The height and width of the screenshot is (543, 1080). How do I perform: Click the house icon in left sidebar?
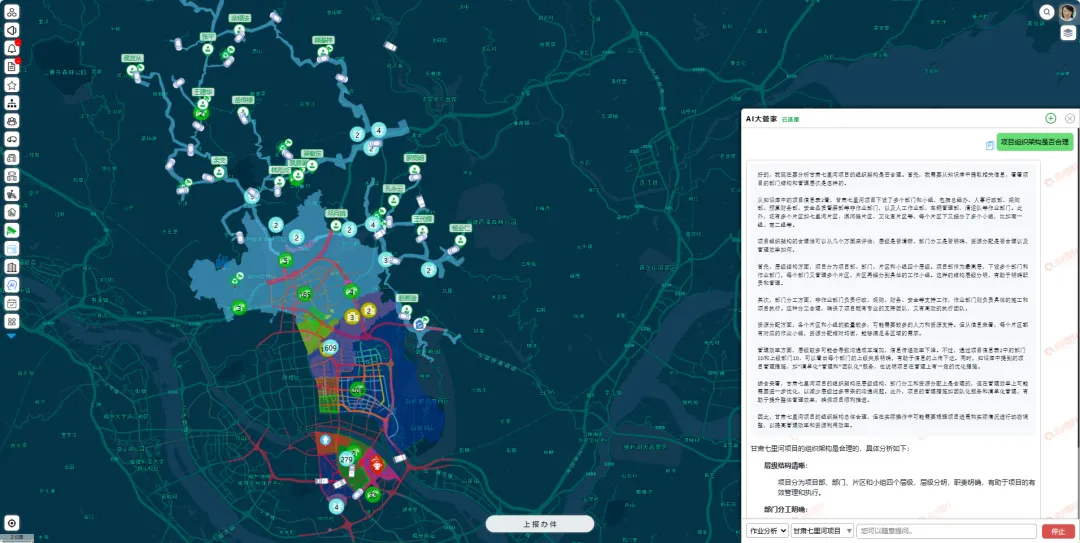click(x=12, y=212)
